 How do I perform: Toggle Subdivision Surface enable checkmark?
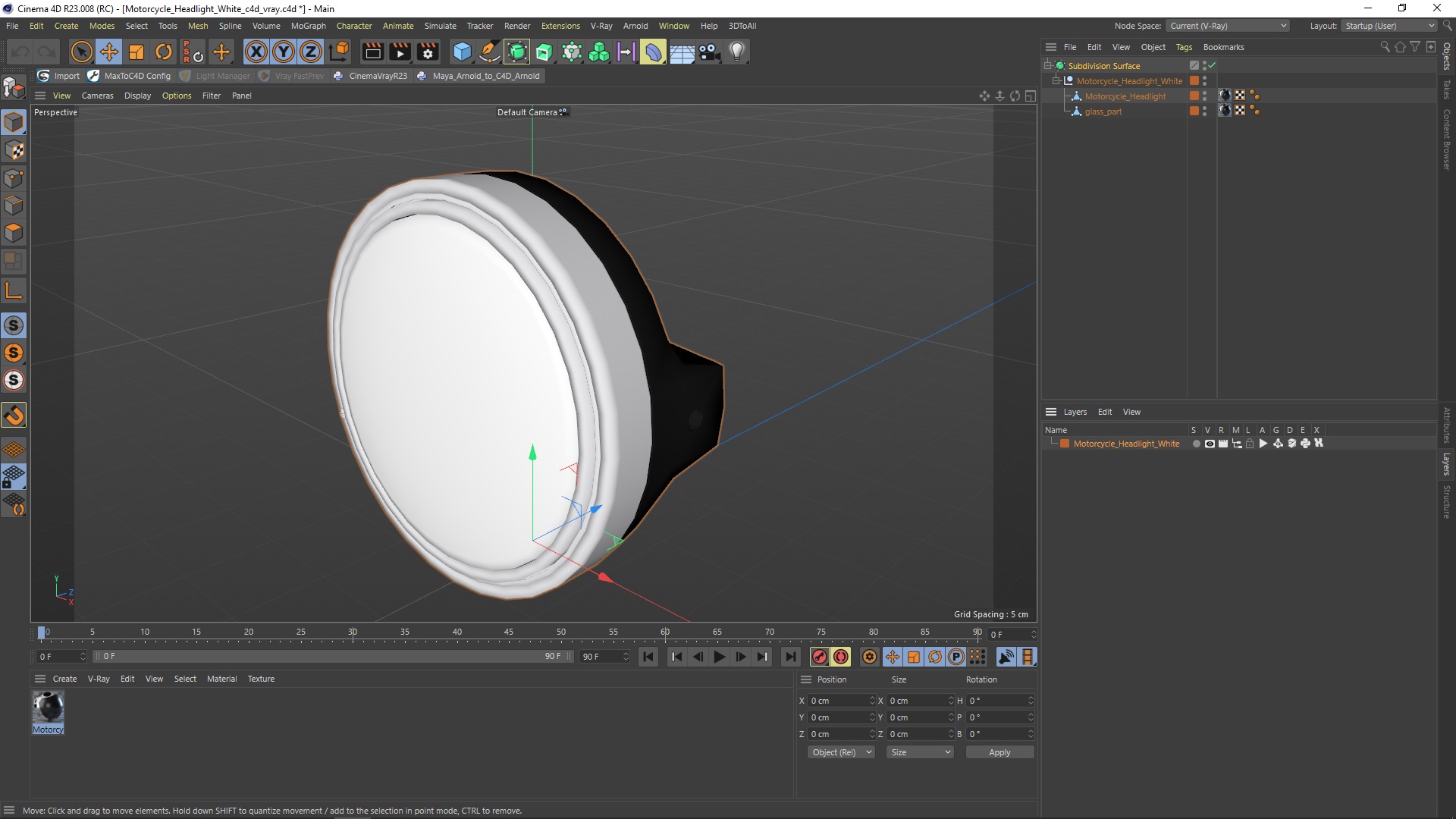(x=1212, y=65)
